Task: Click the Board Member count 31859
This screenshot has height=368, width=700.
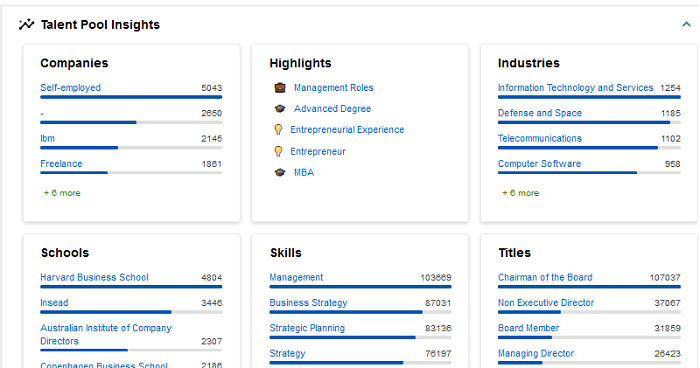Action: 667,328
